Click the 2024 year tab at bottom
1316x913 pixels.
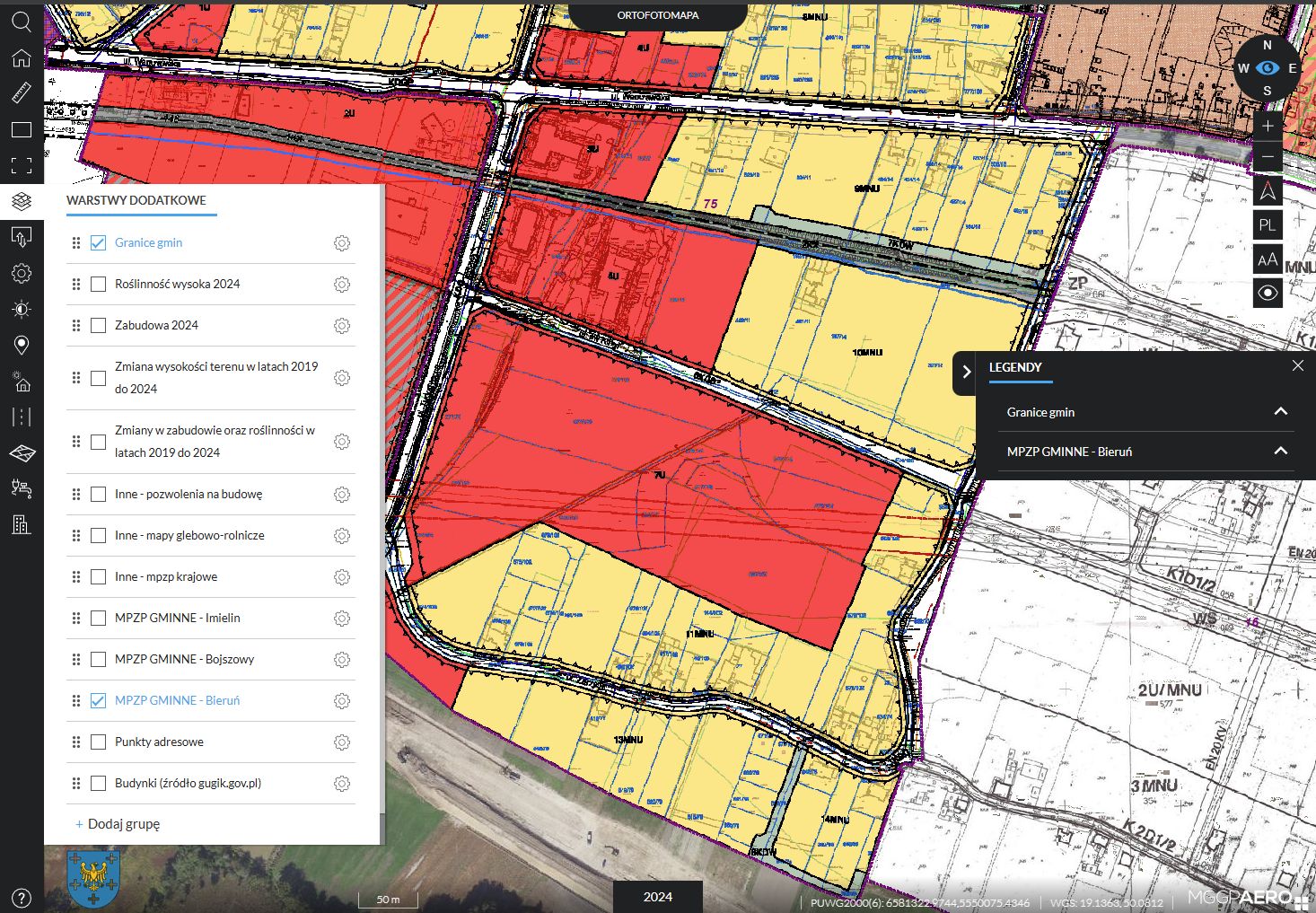(x=657, y=897)
